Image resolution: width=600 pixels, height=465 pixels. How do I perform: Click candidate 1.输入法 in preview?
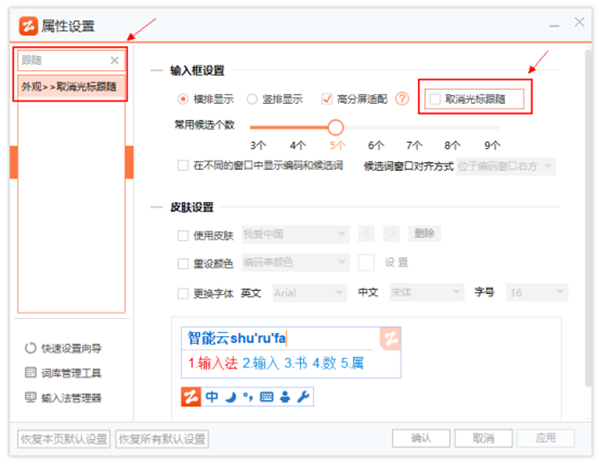pyautogui.click(x=213, y=363)
